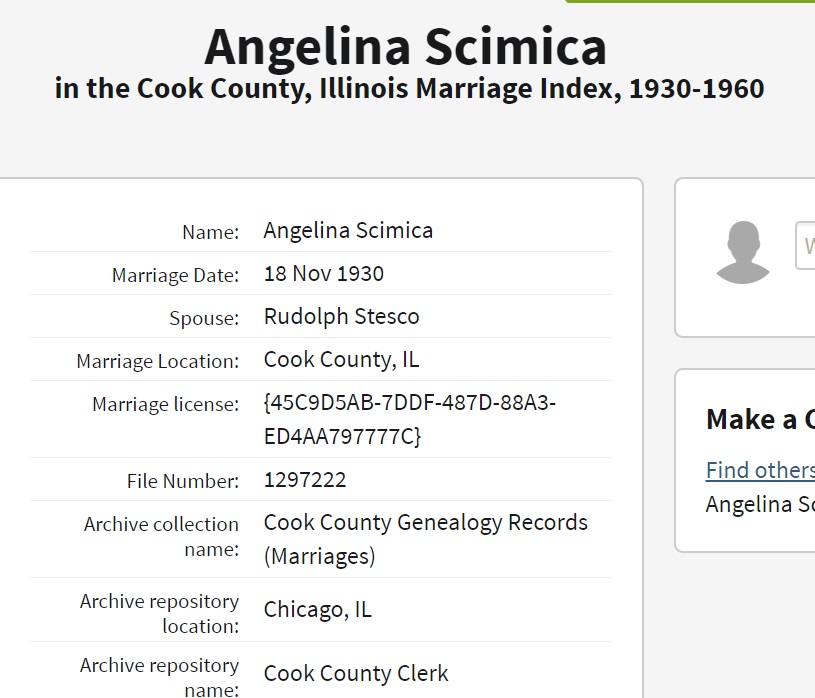Click the "Spouse:" field label
The width and height of the screenshot is (815, 698).
tap(204, 319)
